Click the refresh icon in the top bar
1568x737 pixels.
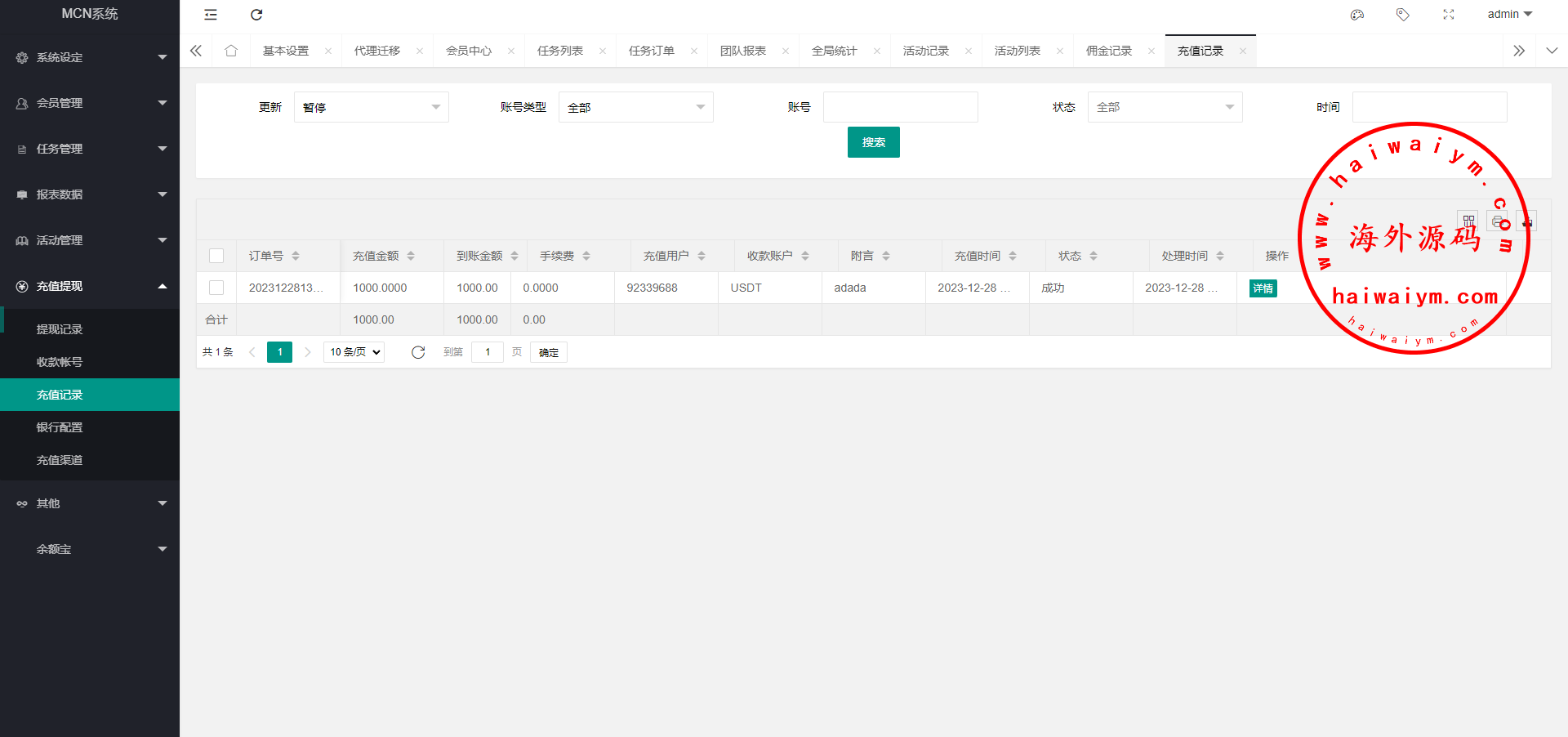(256, 15)
